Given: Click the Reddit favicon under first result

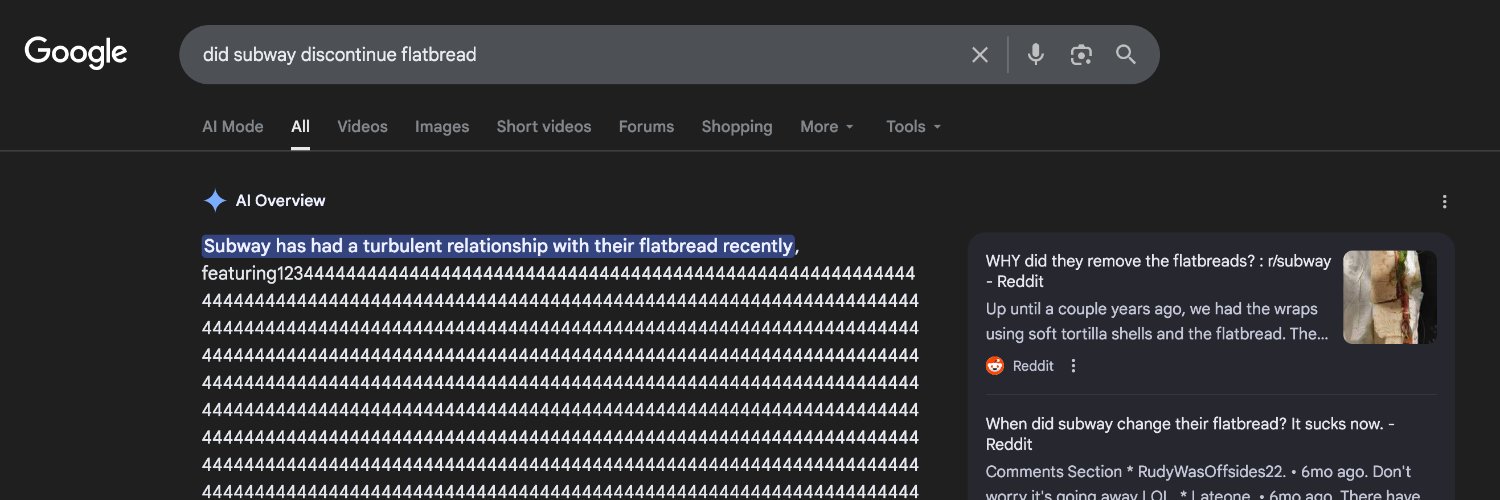Looking at the screenshot, I should pos(995,366).
